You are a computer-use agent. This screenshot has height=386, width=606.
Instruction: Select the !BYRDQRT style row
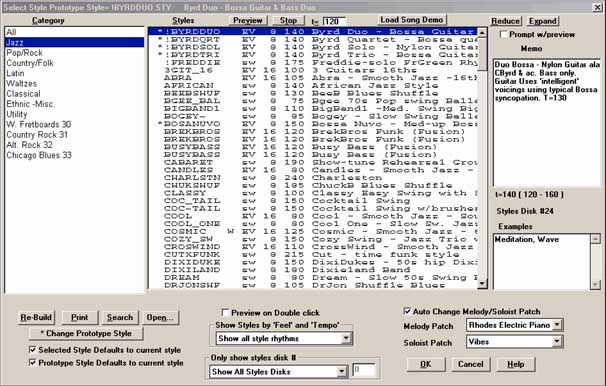pos(313,39)
